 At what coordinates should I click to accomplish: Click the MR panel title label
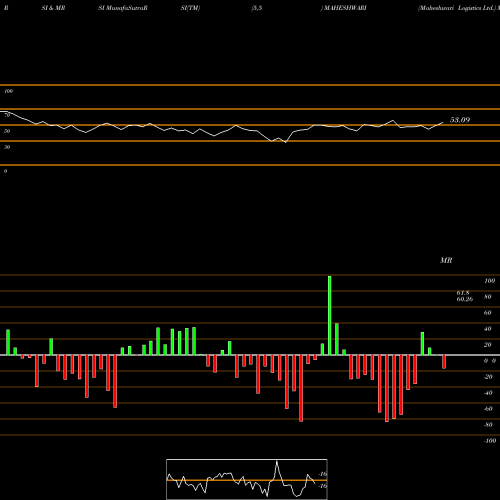(x=446, y=260)
